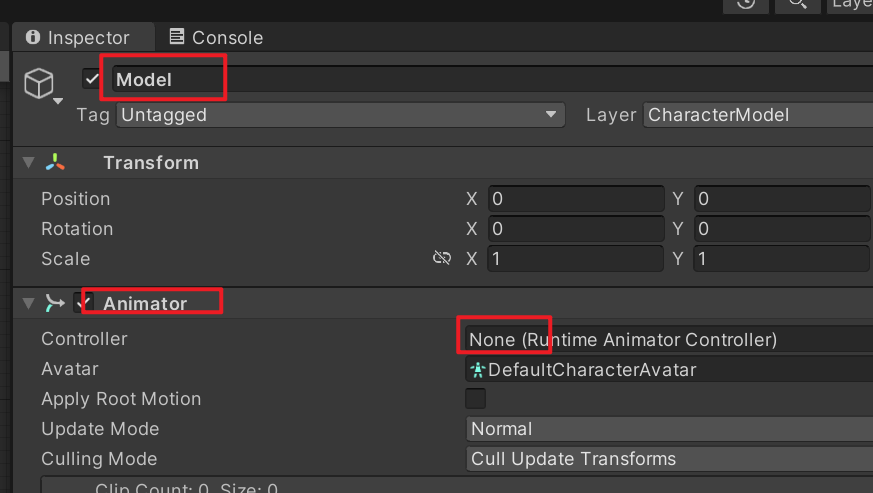
Task: Open the Layer dropdown showing CharacterModel
Action: click(x=757, y=115)
